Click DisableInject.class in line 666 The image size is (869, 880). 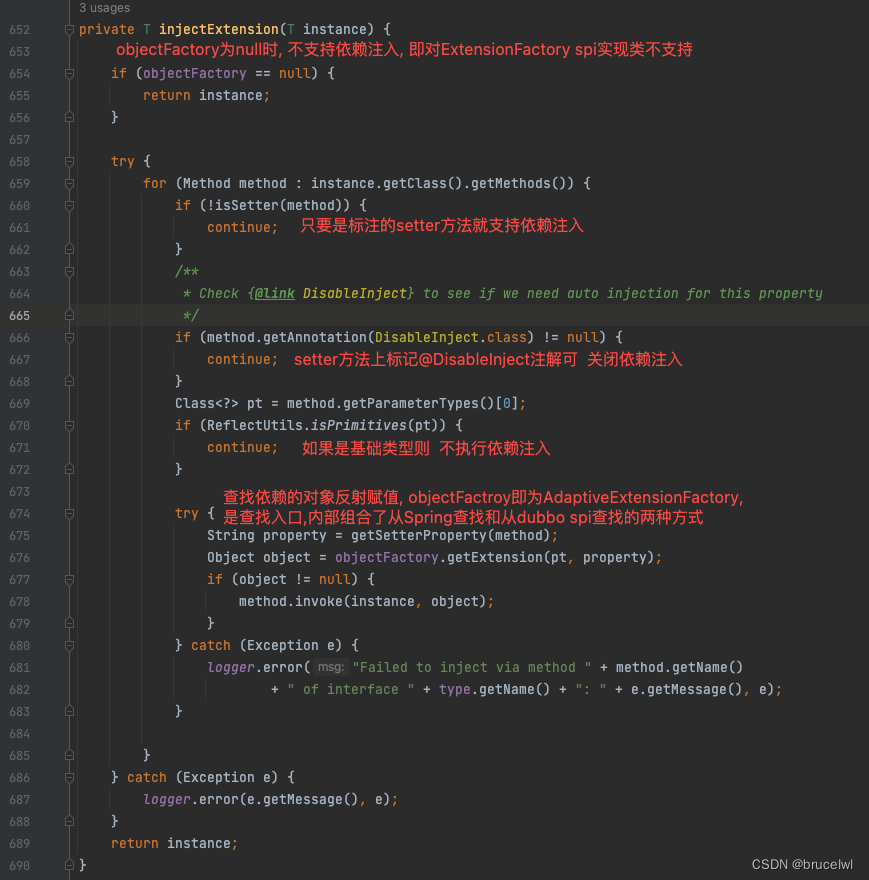point(451,337)
